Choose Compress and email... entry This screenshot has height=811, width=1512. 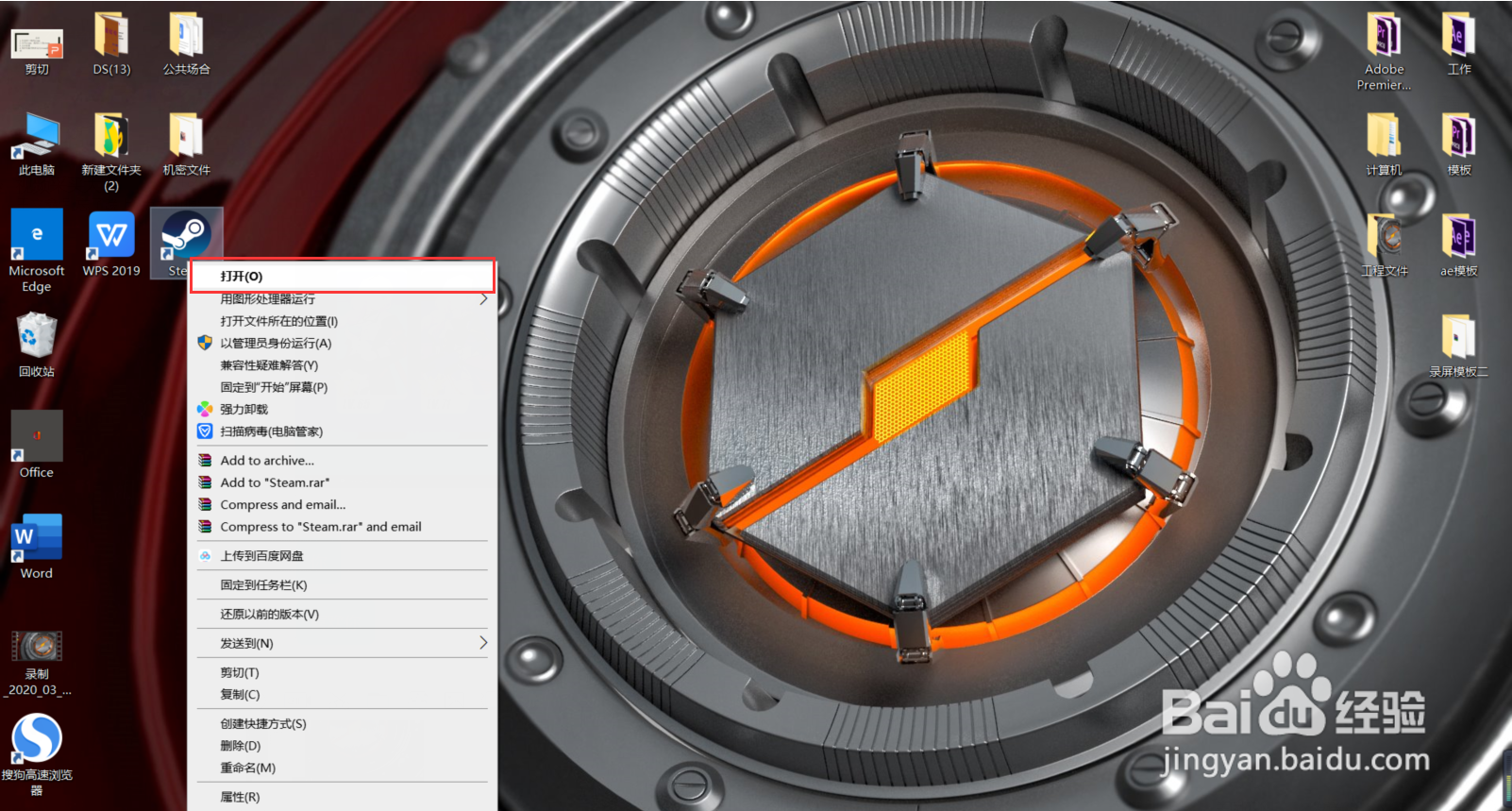[343, 505]
